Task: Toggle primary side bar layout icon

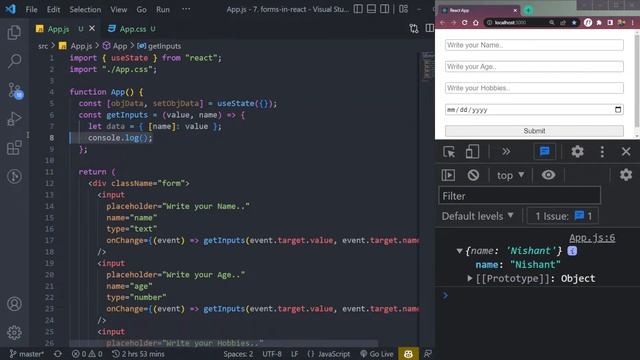Action: pyautogui.click(x=358, y=9)
